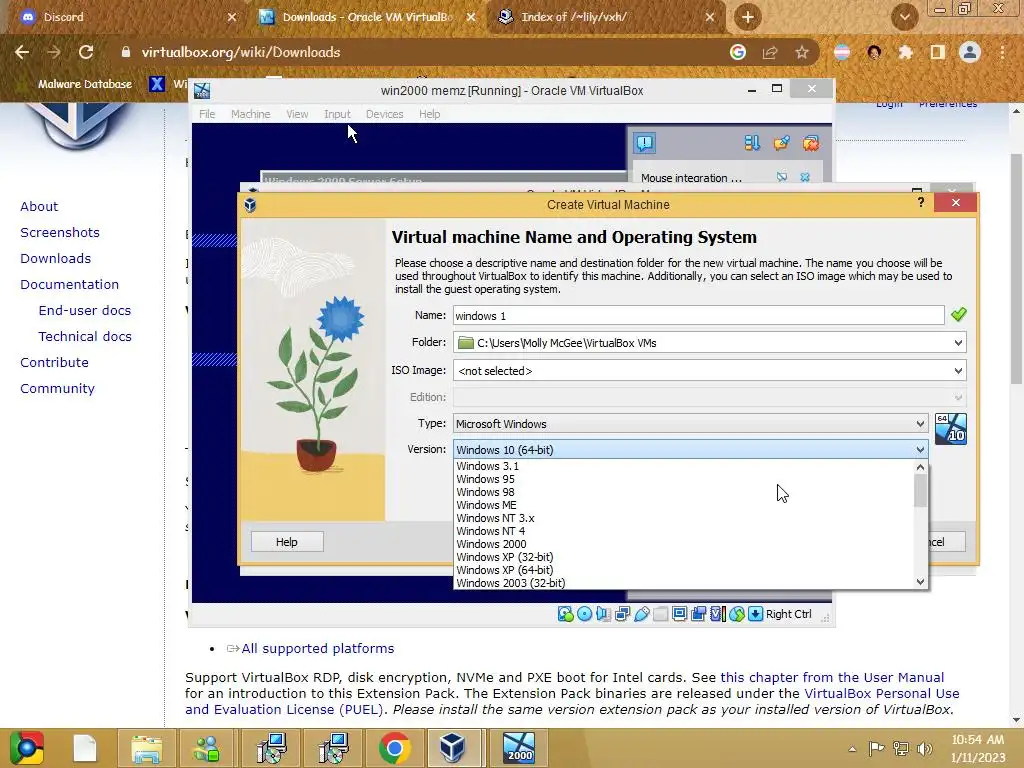Select Windows 2003 (32-bit) from version list
Image resolution: width=1024 pixels, height=768 pixels.
pyautogui.click(x=683, y=583)
